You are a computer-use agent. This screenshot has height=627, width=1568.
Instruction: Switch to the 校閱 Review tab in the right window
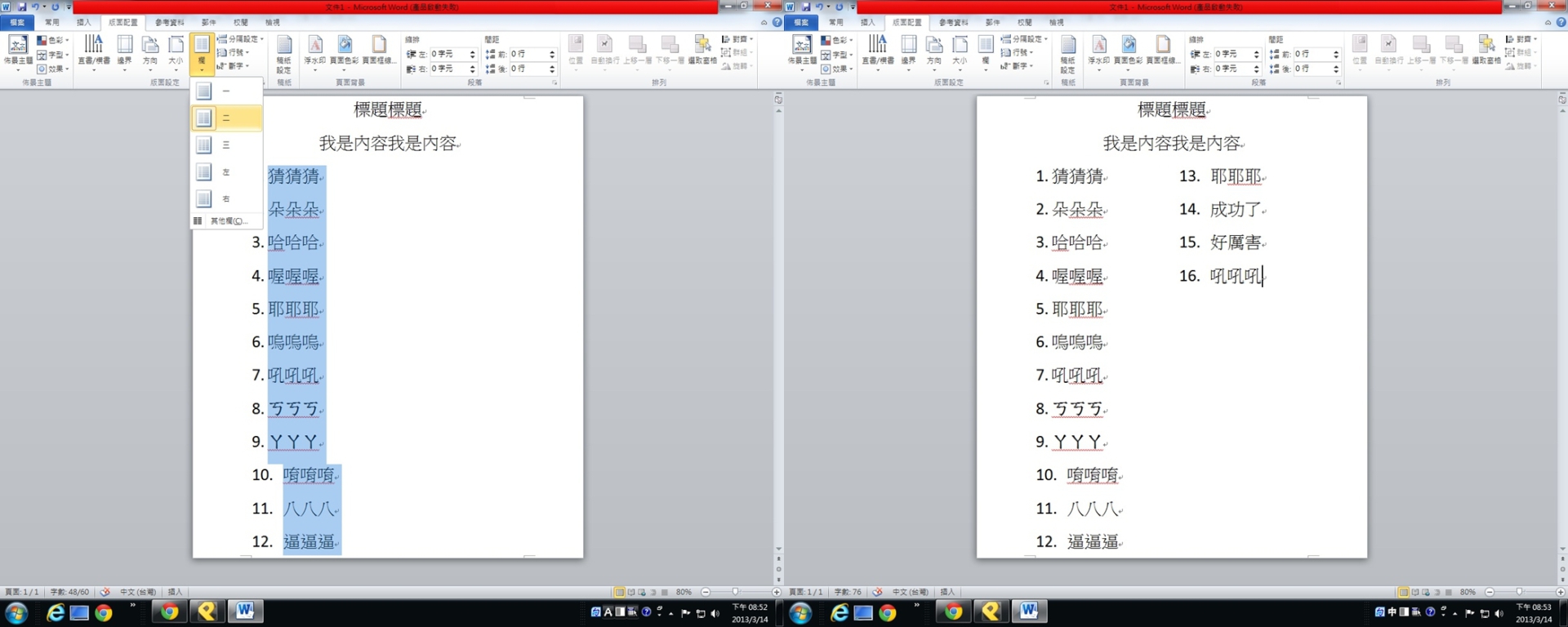1025,22
